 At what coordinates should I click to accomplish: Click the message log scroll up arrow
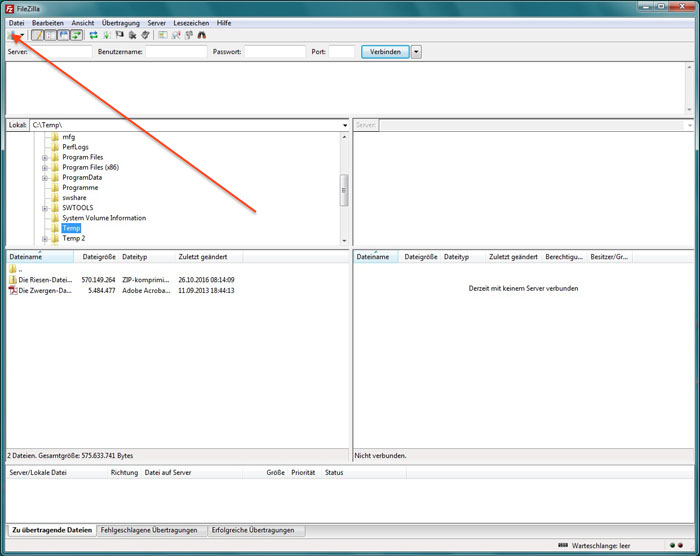pyautogui.click(x=689, y=67)
